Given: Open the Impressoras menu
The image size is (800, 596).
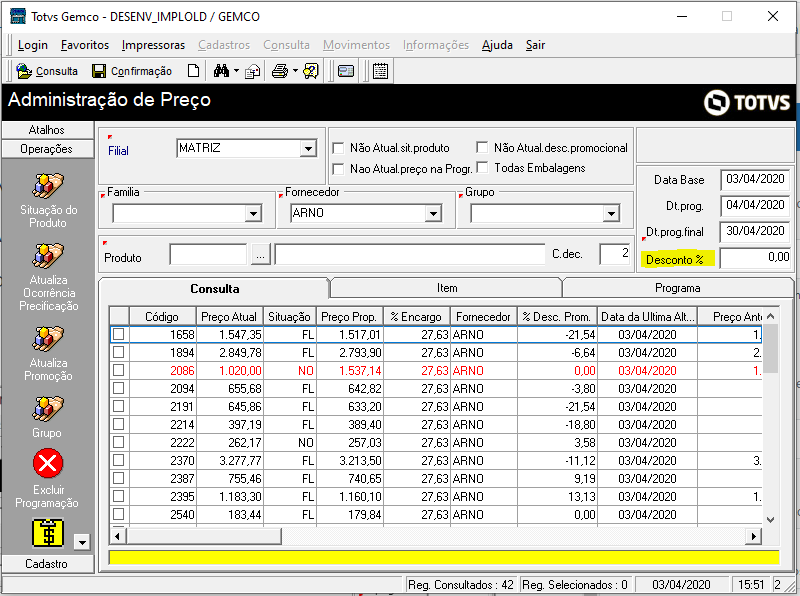Looking at the screenshot, I should 153,45.
